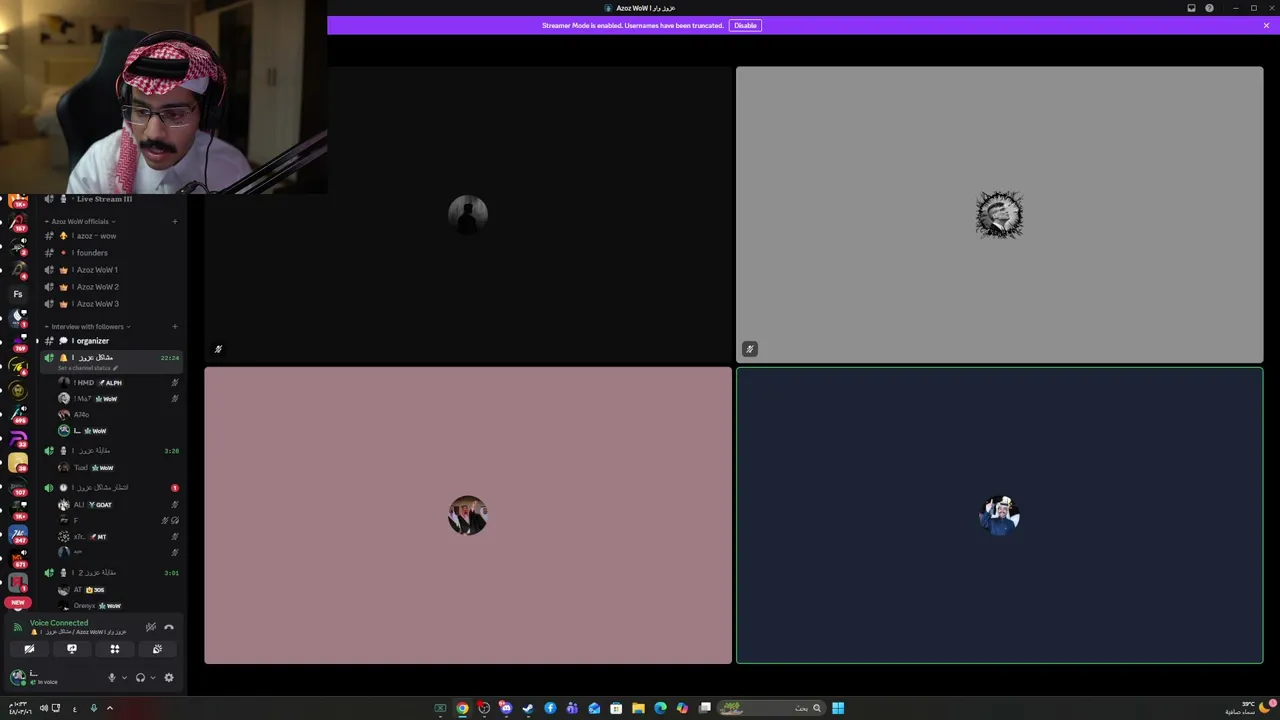Image resolution: width=1280 pixels, height=720 pixels.
Task: Add a channel to Interview with followers
Action: tap(174, 327)
